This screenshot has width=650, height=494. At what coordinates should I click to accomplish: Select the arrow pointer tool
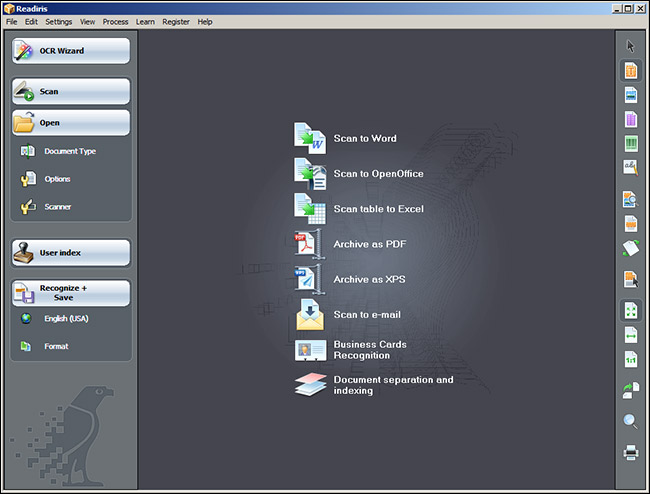[631, 46]
